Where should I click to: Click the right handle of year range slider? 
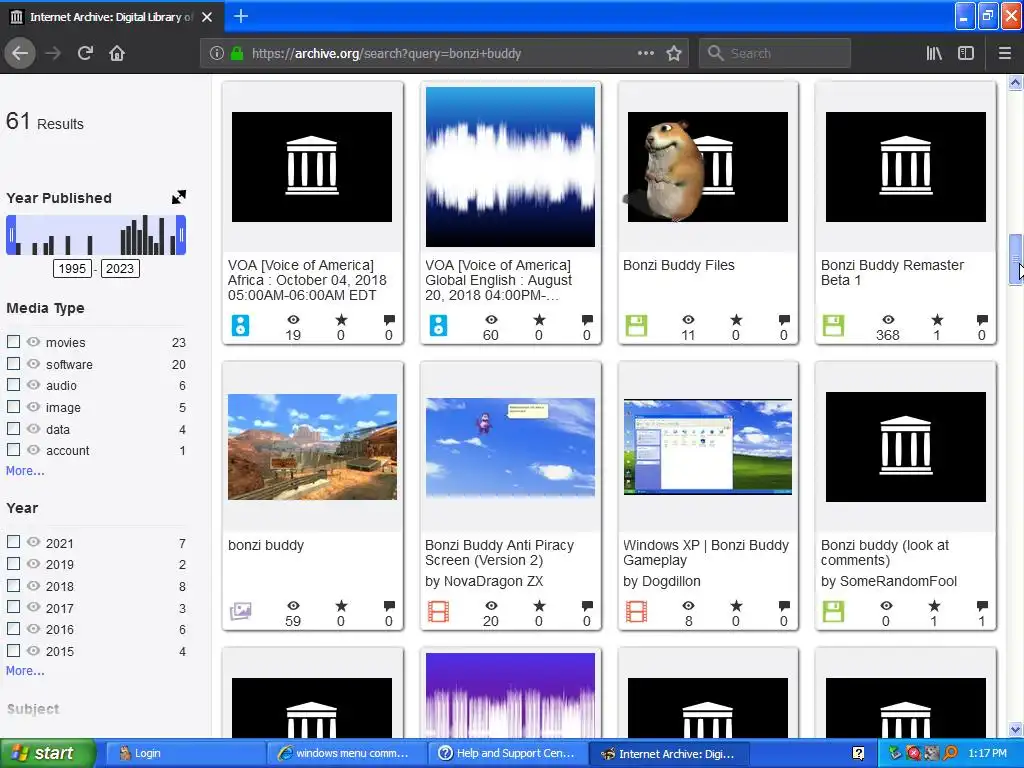point(182,235)
